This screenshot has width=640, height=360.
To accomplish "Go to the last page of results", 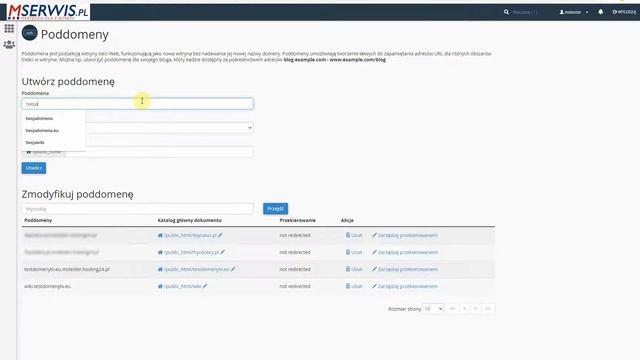I will point(488,309).
